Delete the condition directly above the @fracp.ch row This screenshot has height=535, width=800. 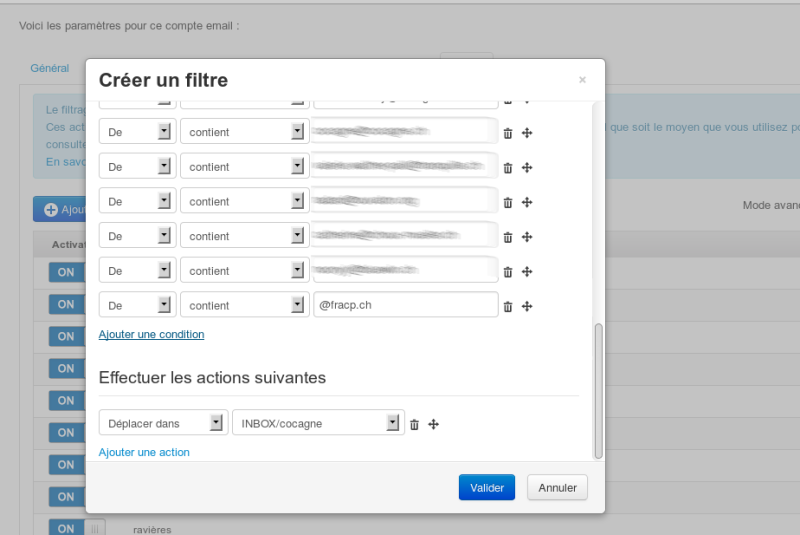(x=508, y=272)
